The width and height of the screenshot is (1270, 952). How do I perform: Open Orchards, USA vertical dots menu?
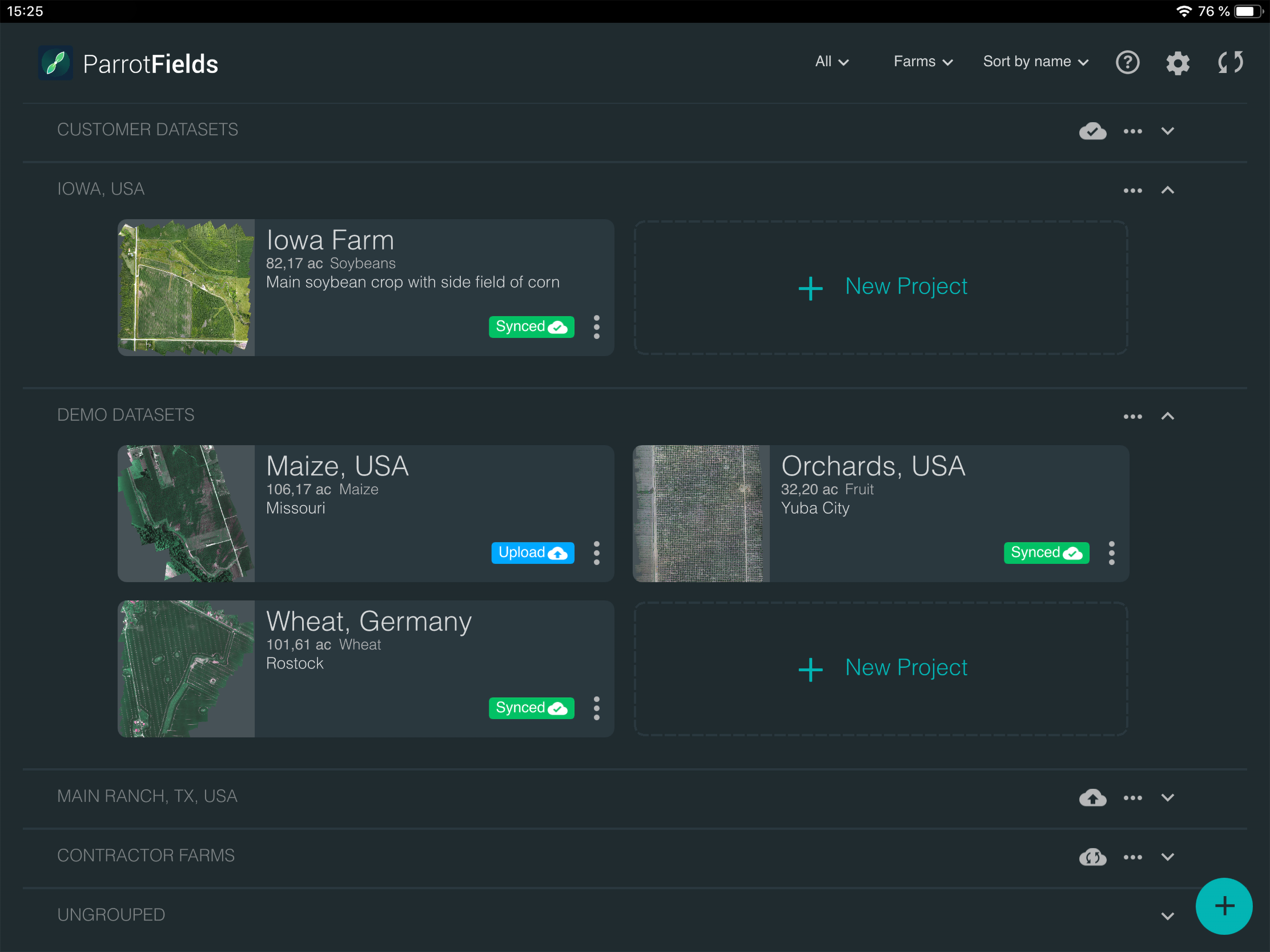point(1111,553)
